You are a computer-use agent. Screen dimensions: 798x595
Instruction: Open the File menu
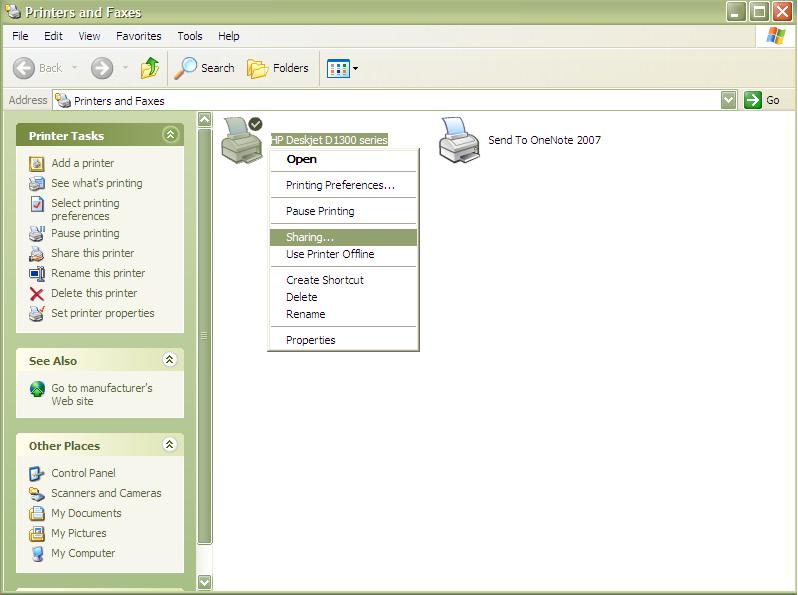[20, 36]
